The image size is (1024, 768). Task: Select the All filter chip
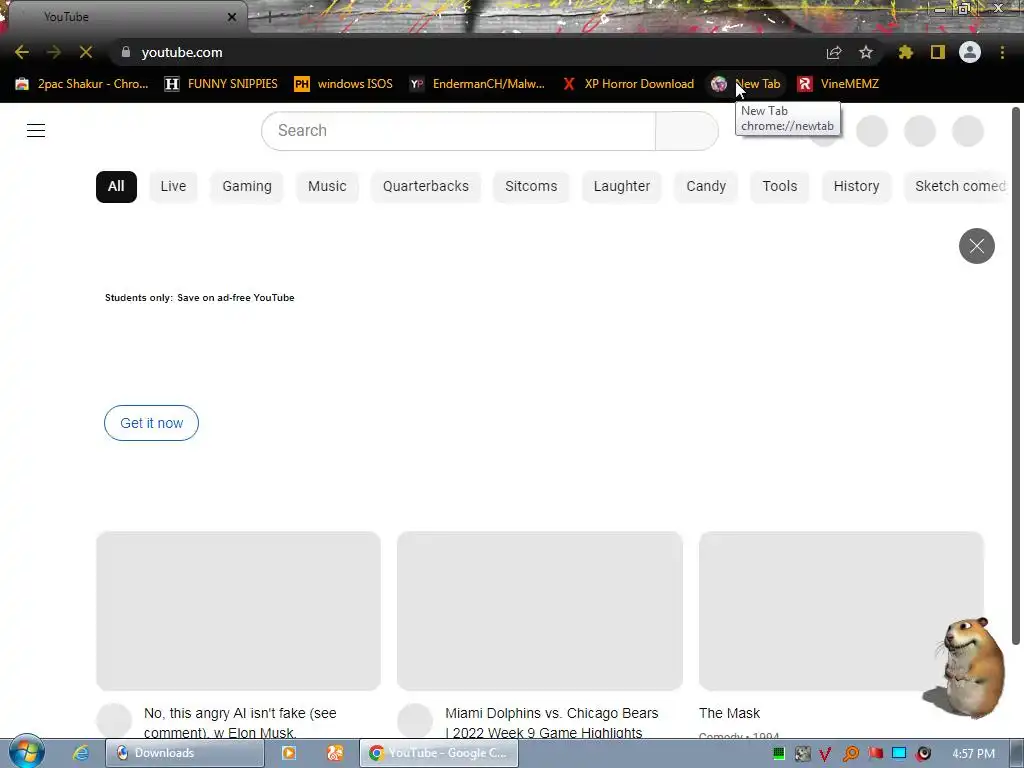pyautogui.click(x=116, y=187)
